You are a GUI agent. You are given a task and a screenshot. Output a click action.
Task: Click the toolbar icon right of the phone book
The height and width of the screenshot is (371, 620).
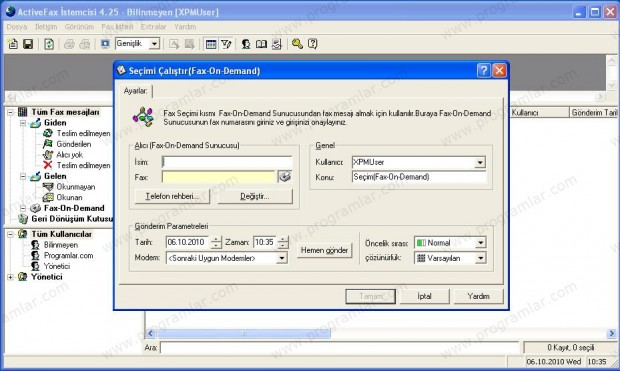[x=276, y=44]
